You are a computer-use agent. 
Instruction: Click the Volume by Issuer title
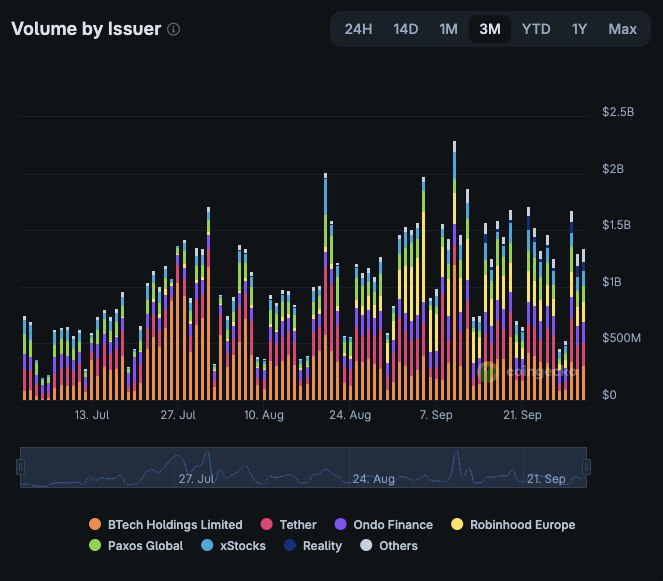[x=86, y=29]
